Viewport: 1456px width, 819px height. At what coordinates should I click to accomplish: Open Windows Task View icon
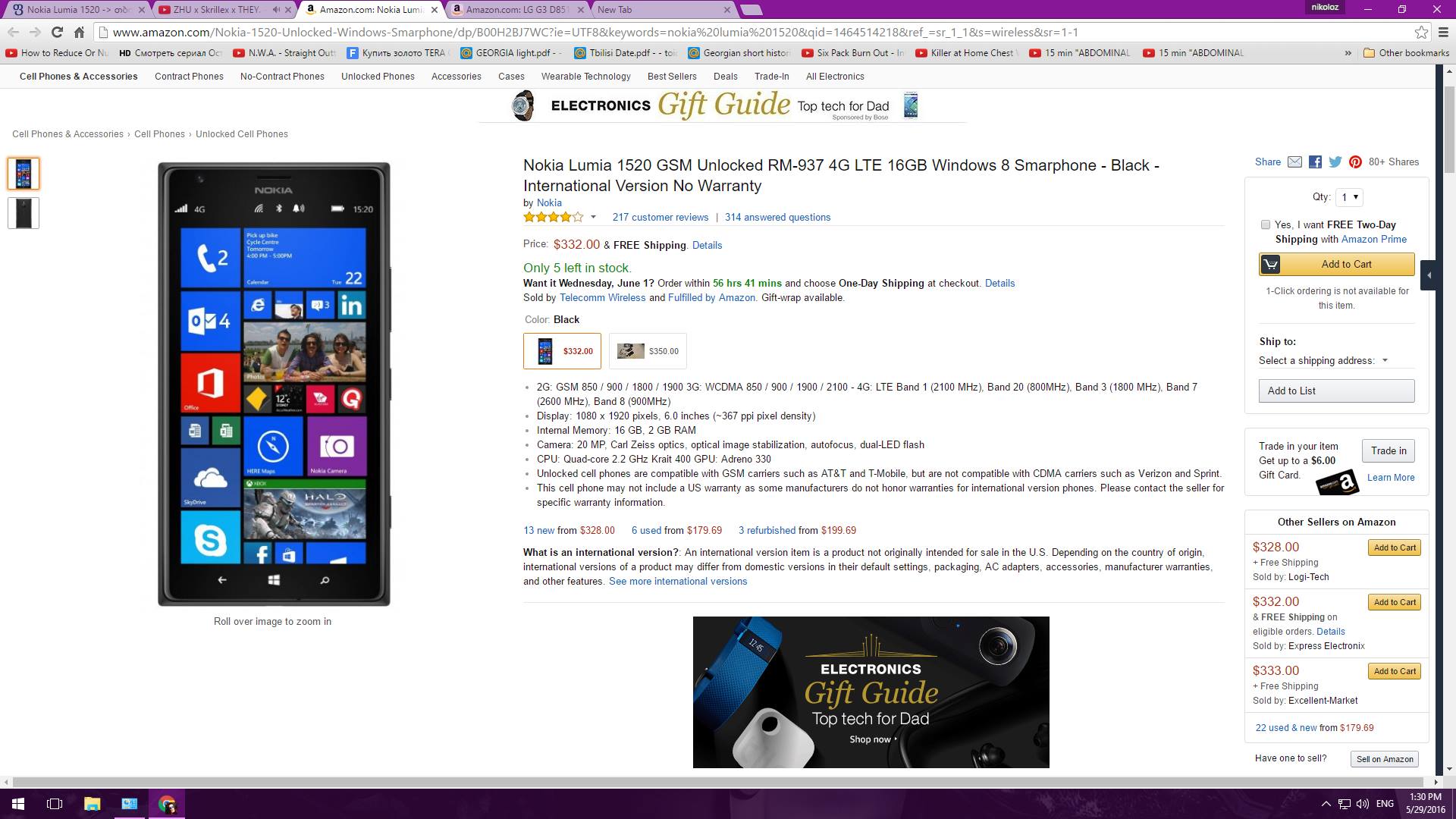point(55,804)
